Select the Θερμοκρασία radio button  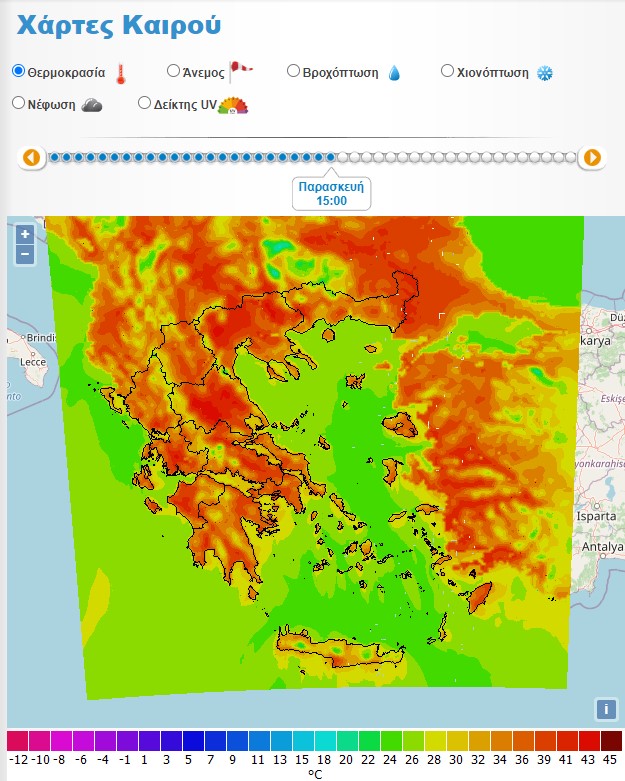[x=19, y=71]
